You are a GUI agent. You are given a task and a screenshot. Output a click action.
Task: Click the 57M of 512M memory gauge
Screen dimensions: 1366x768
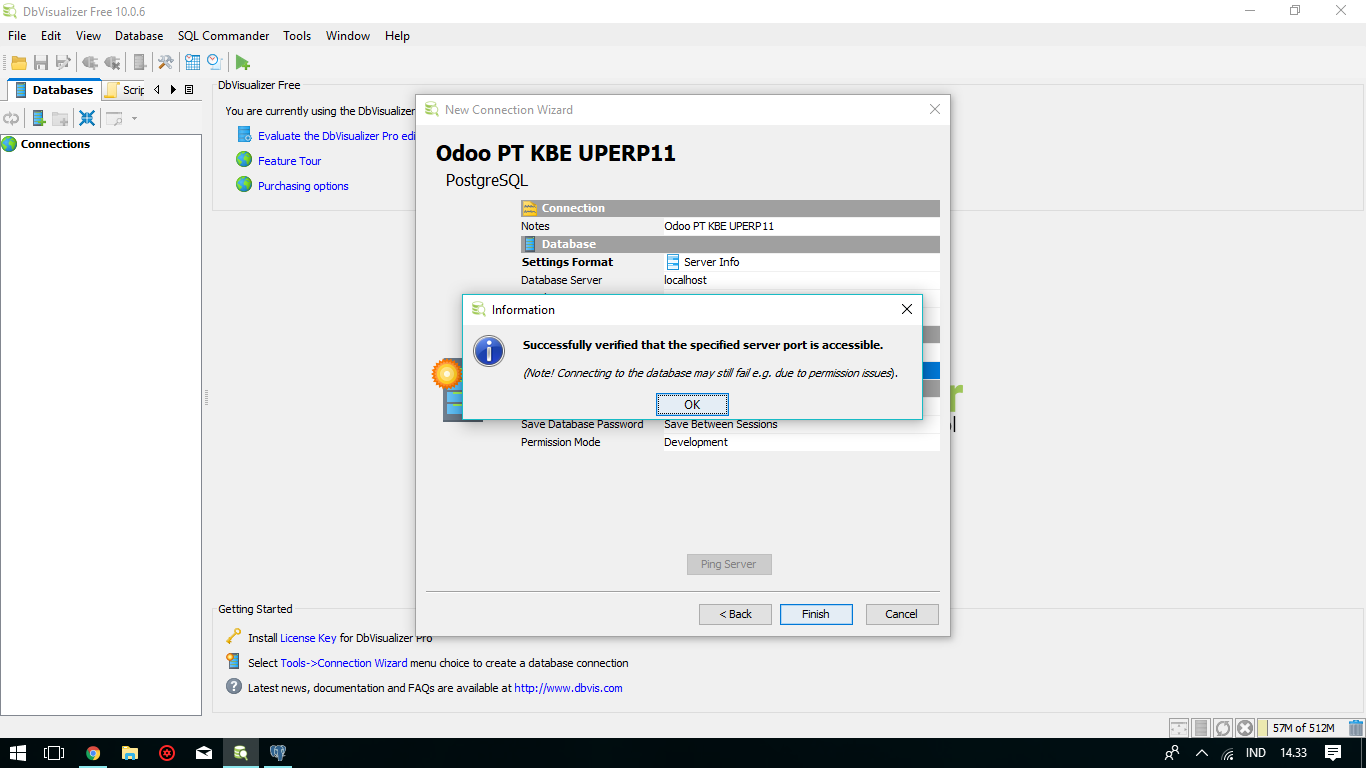[x=1301, y=728]
